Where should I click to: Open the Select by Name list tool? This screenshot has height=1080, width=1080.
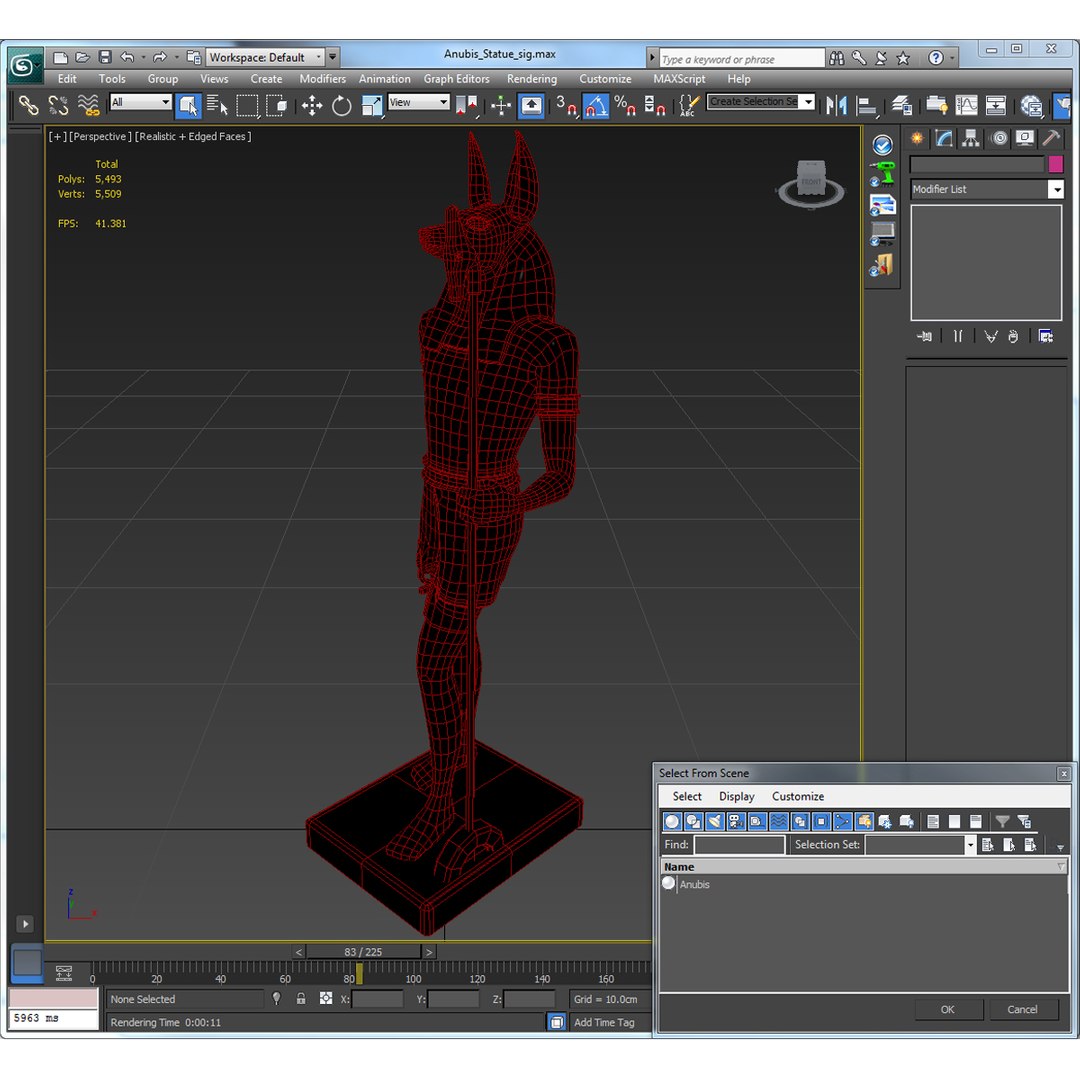click(x=217, y=105)
